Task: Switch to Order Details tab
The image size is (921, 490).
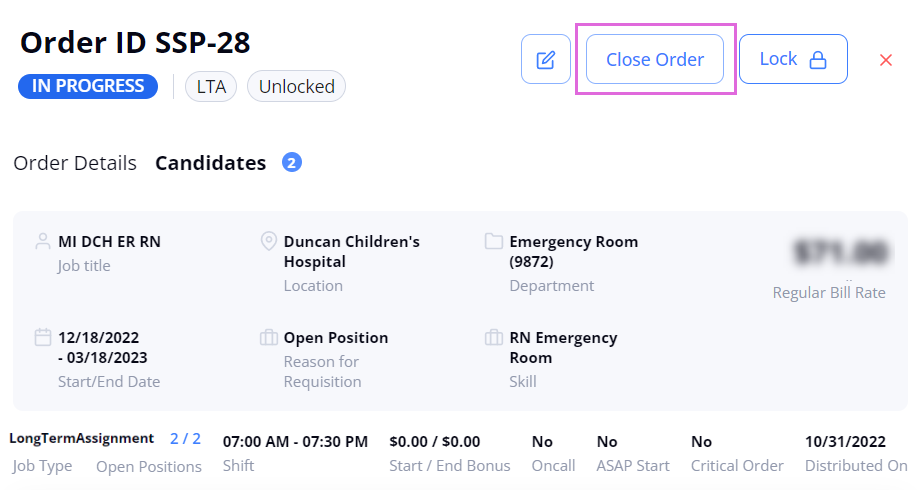Action: (75, 163)
